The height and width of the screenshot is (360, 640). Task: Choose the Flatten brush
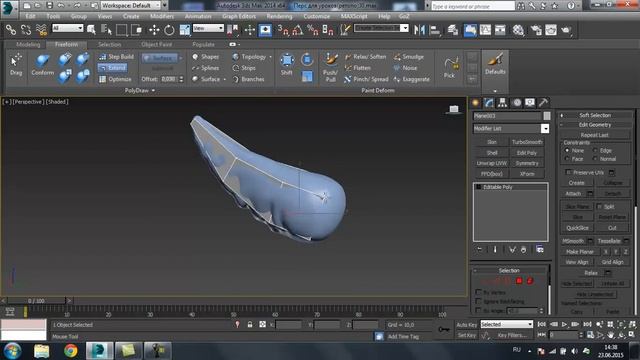[x=358, y=68]
